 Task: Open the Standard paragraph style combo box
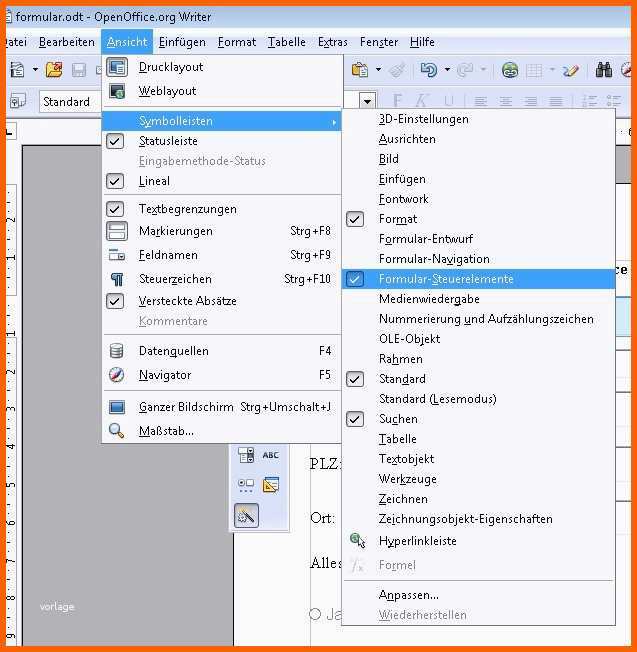(x=70, y=101)
